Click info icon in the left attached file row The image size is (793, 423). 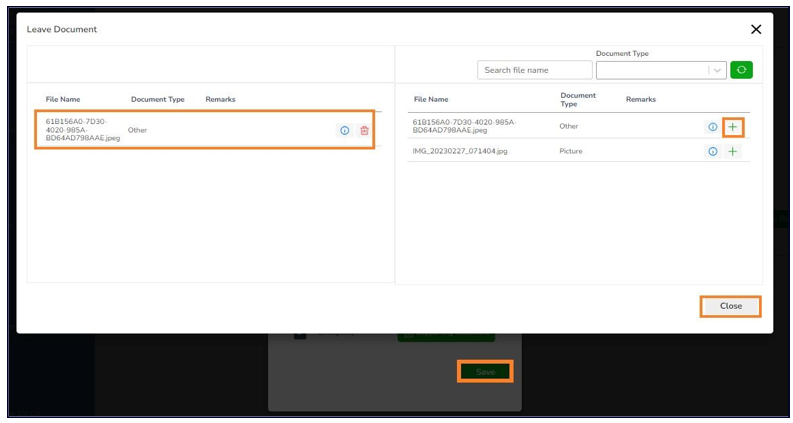click(x=345, y=130)
